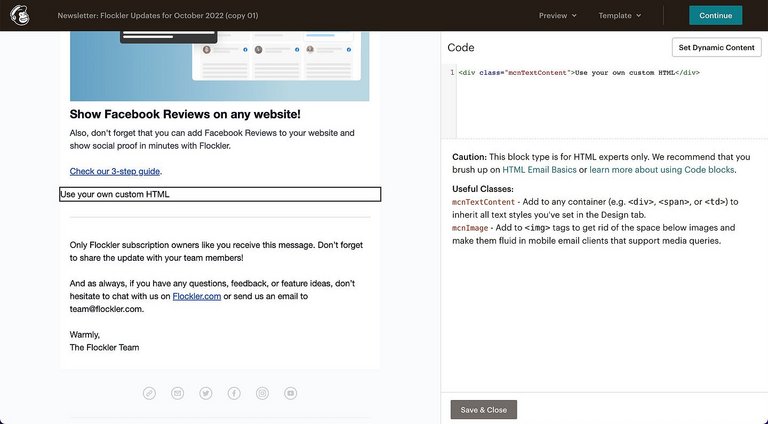768x424 pixels.
Task: Click the Facebook Reviews banner image
Action: tap(219, 66)
